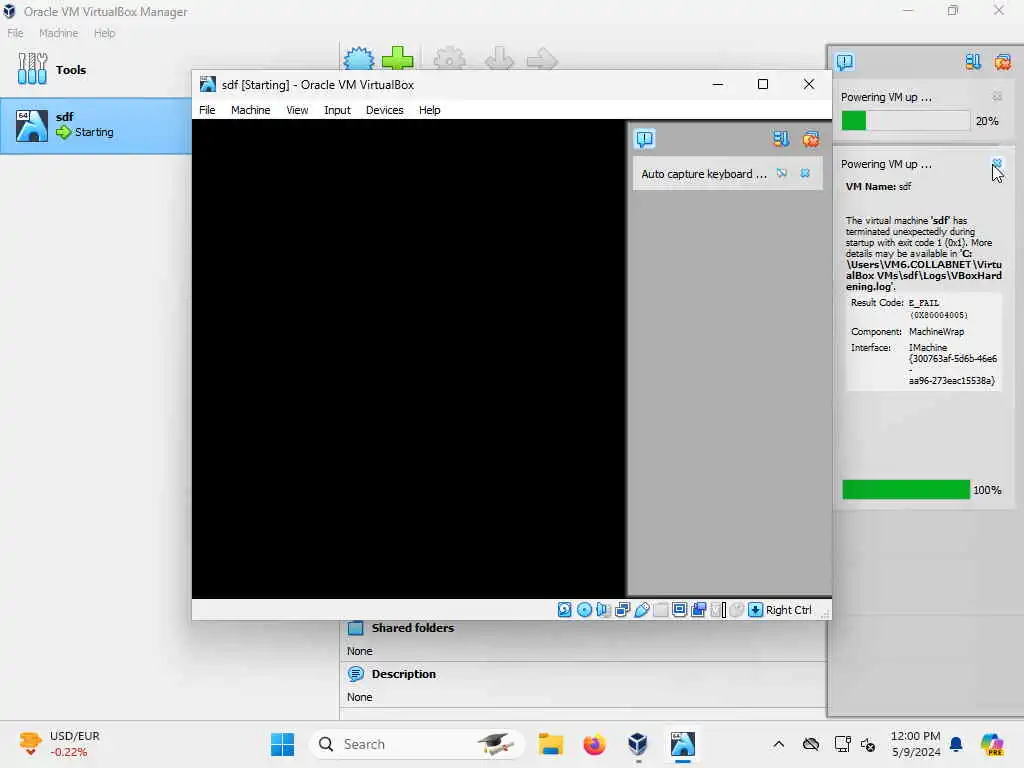Click the display indicator in VM status bar

tap(679, 610)
